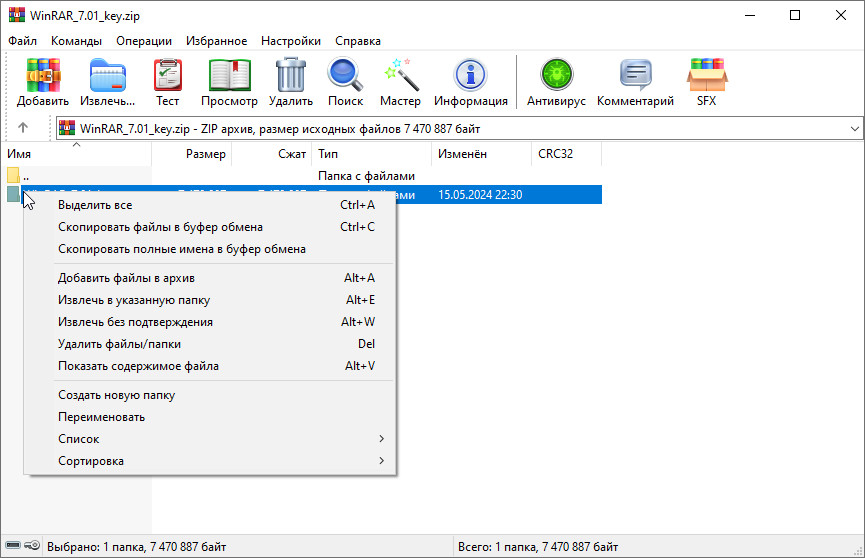This screenshot has width=865, height=558.
Task: Run the Тест archive check icon
Action: point(167,76)
